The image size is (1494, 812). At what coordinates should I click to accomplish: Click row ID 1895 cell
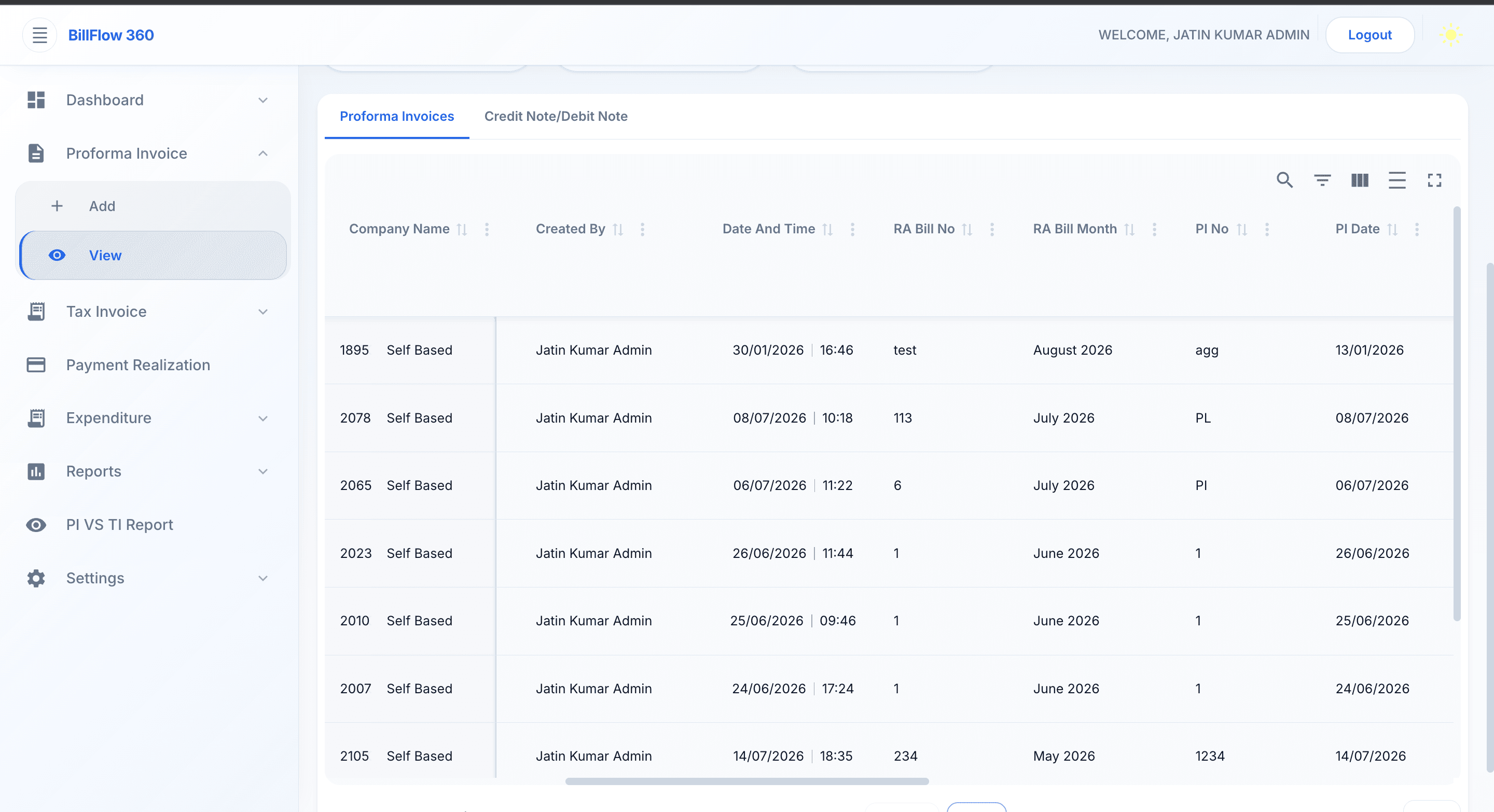(x=354, y=350)
